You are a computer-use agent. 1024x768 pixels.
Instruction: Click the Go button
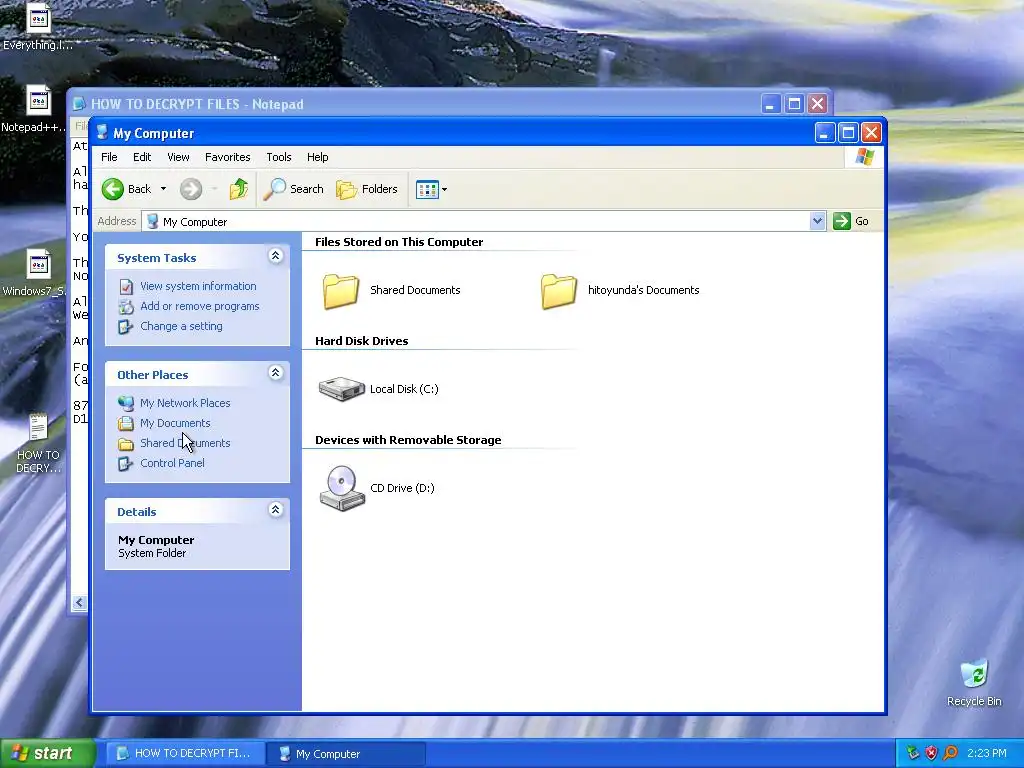[851, 221]
